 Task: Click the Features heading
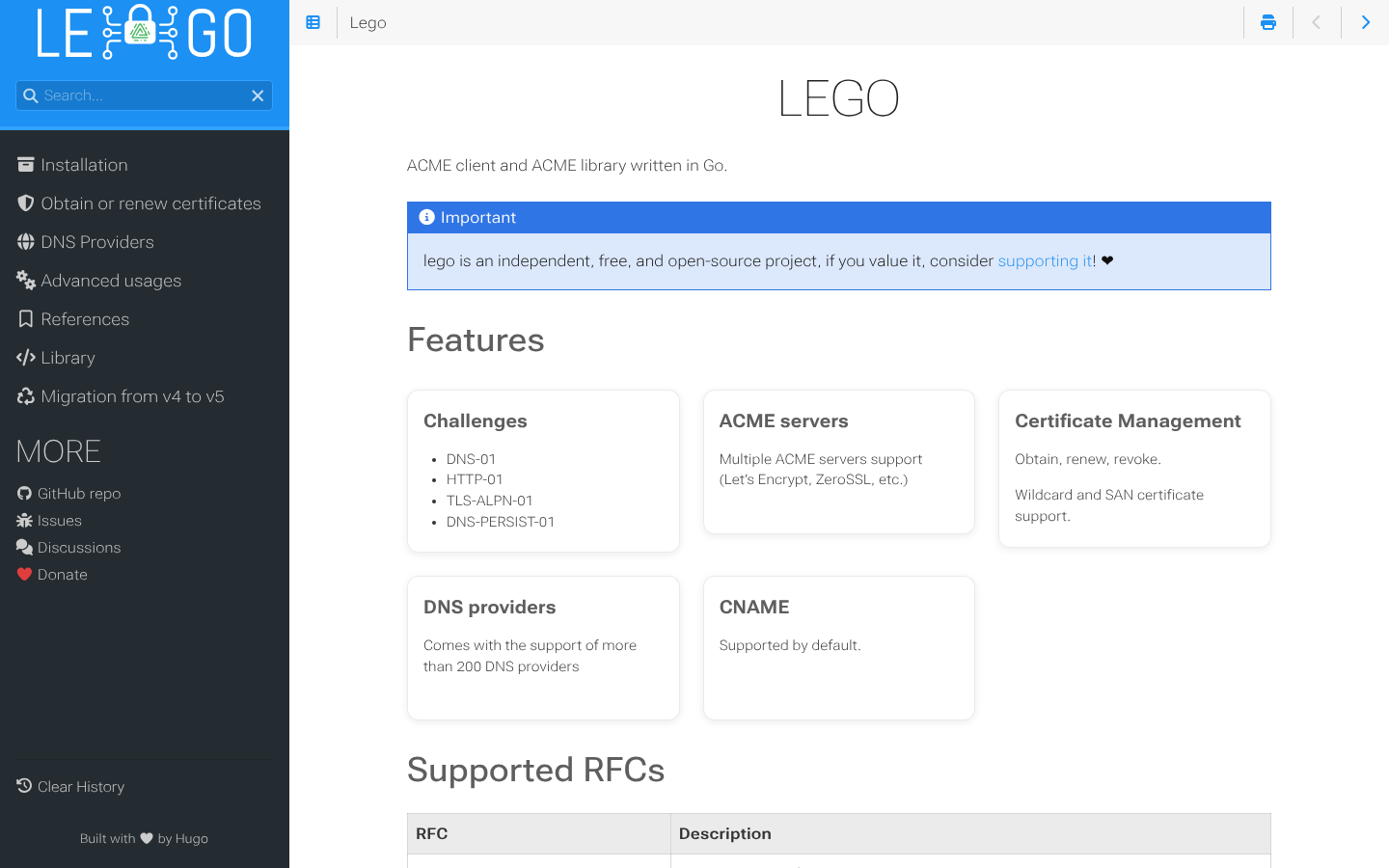pos(476,340)
